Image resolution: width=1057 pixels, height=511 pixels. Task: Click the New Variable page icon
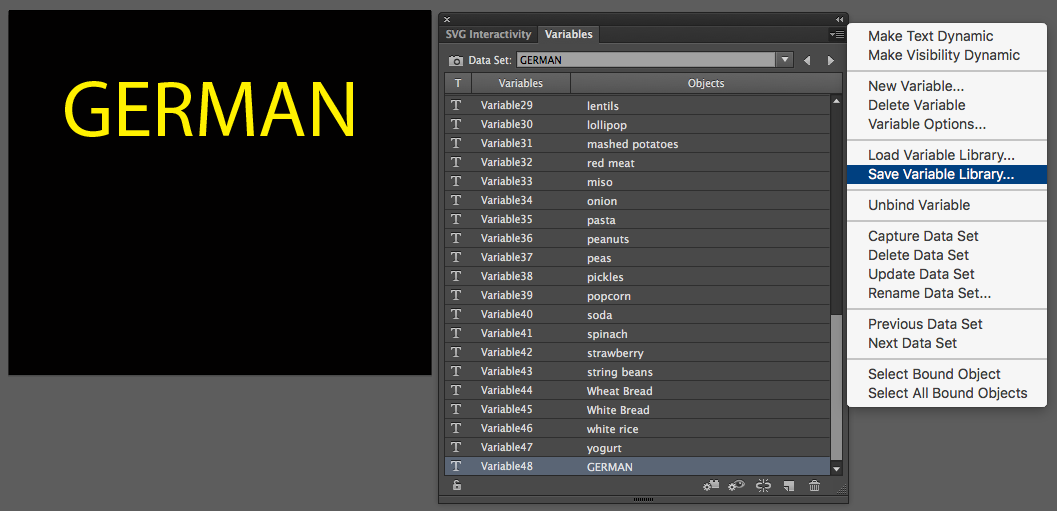pyautogui.click(x=789, y=485)
